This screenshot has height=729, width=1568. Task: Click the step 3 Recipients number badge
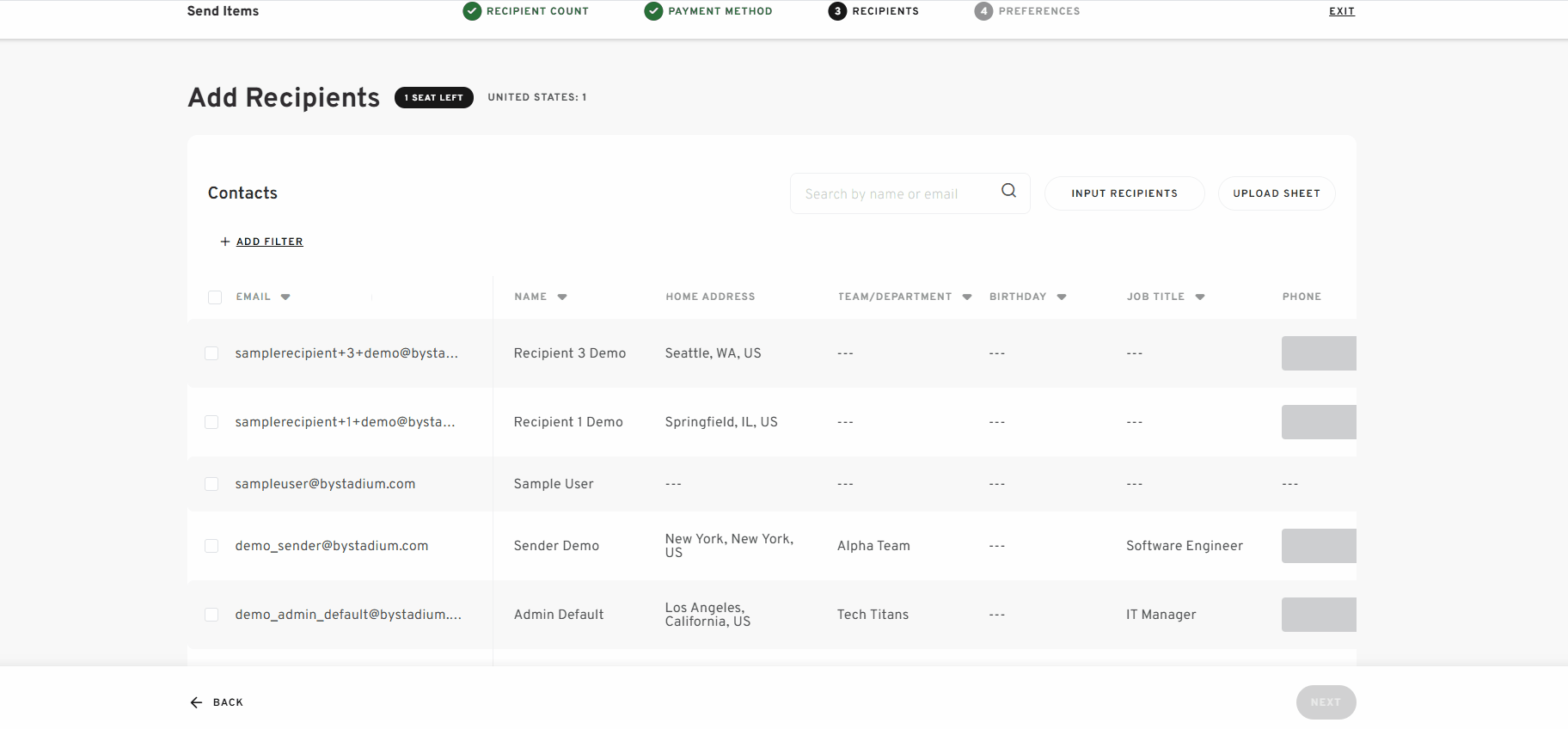click(x=838, y=11)
